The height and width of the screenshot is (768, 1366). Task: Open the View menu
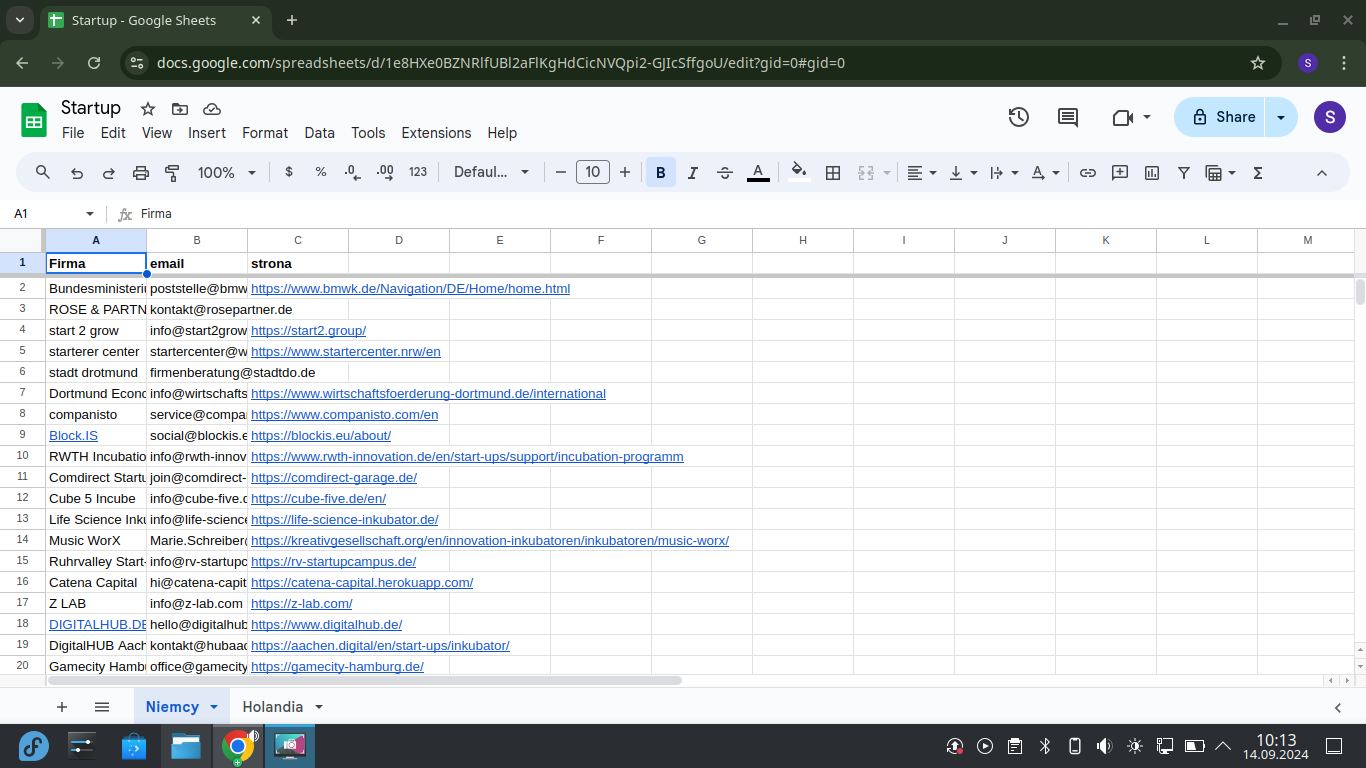[x=157, y=133]
